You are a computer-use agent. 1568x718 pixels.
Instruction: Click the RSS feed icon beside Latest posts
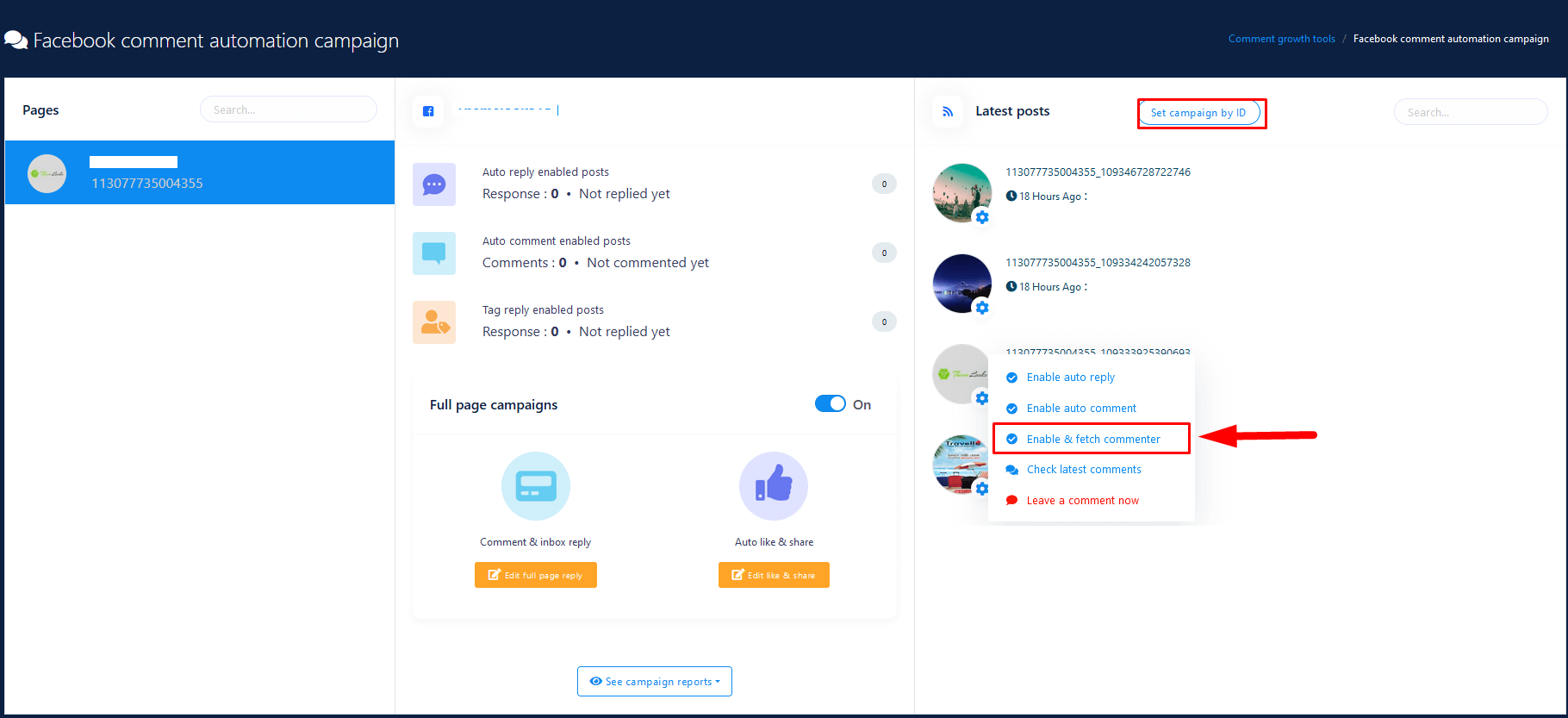[948, 111]
